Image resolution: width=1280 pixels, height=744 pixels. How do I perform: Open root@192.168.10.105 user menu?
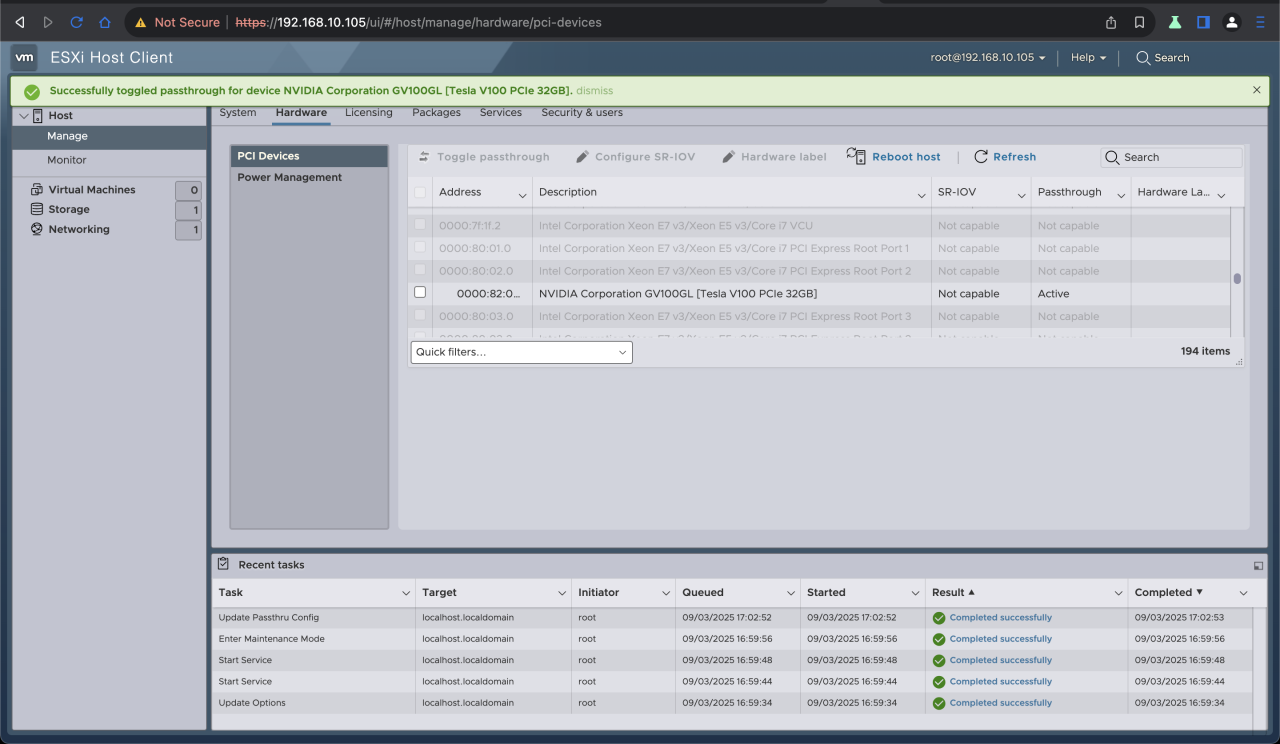988,58
